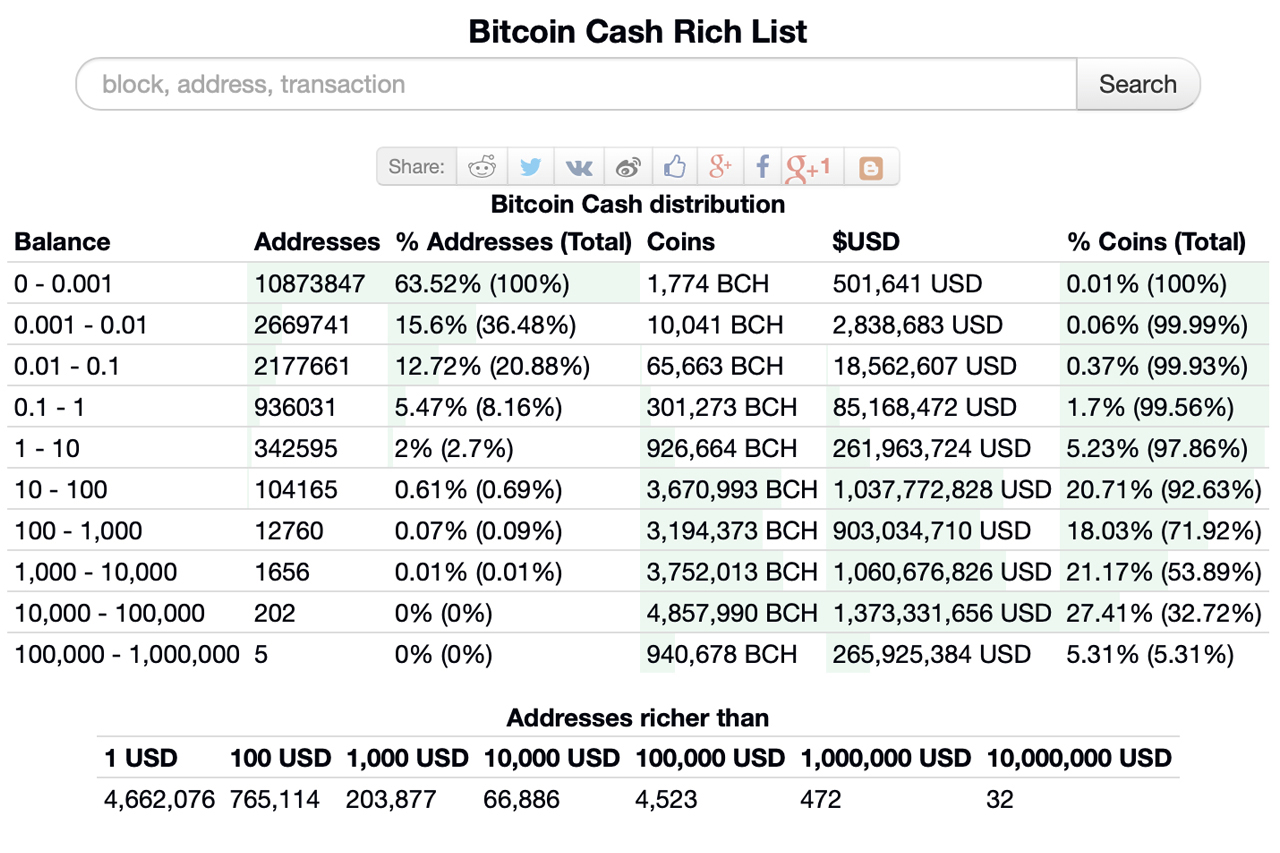The image size is (1280, 853).
Task: Share on Google Plus
Action: click(x=721, y=166)
